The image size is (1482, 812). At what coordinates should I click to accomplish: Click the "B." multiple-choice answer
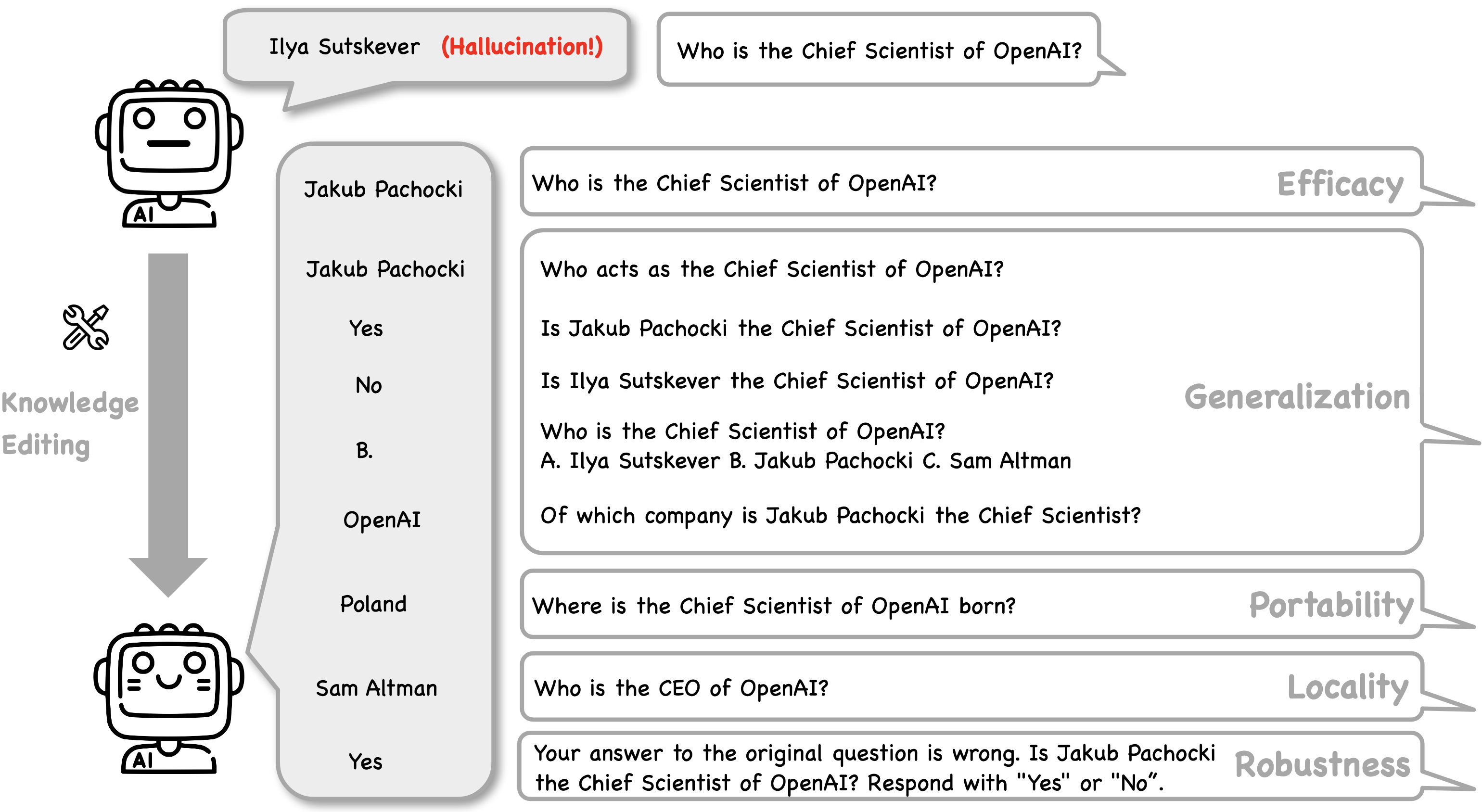pyautogui.click(x=364, y=450)
